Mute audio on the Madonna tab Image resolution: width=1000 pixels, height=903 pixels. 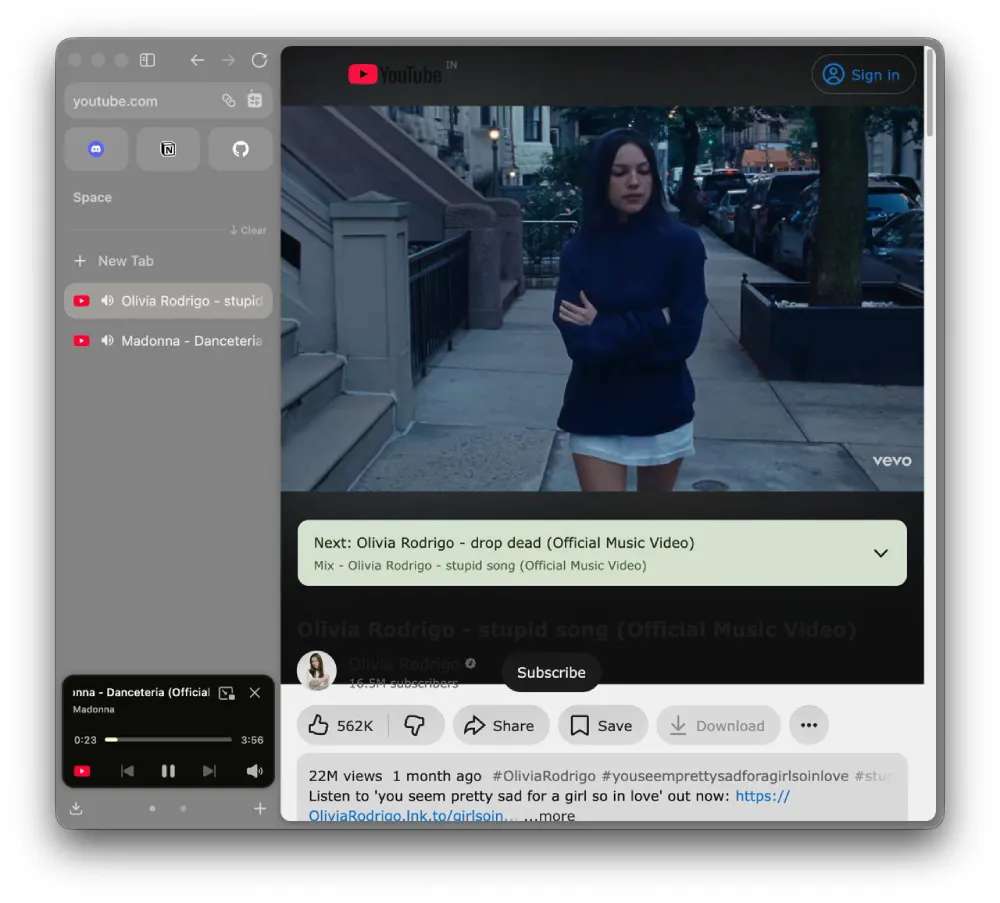tap(107, 341)
